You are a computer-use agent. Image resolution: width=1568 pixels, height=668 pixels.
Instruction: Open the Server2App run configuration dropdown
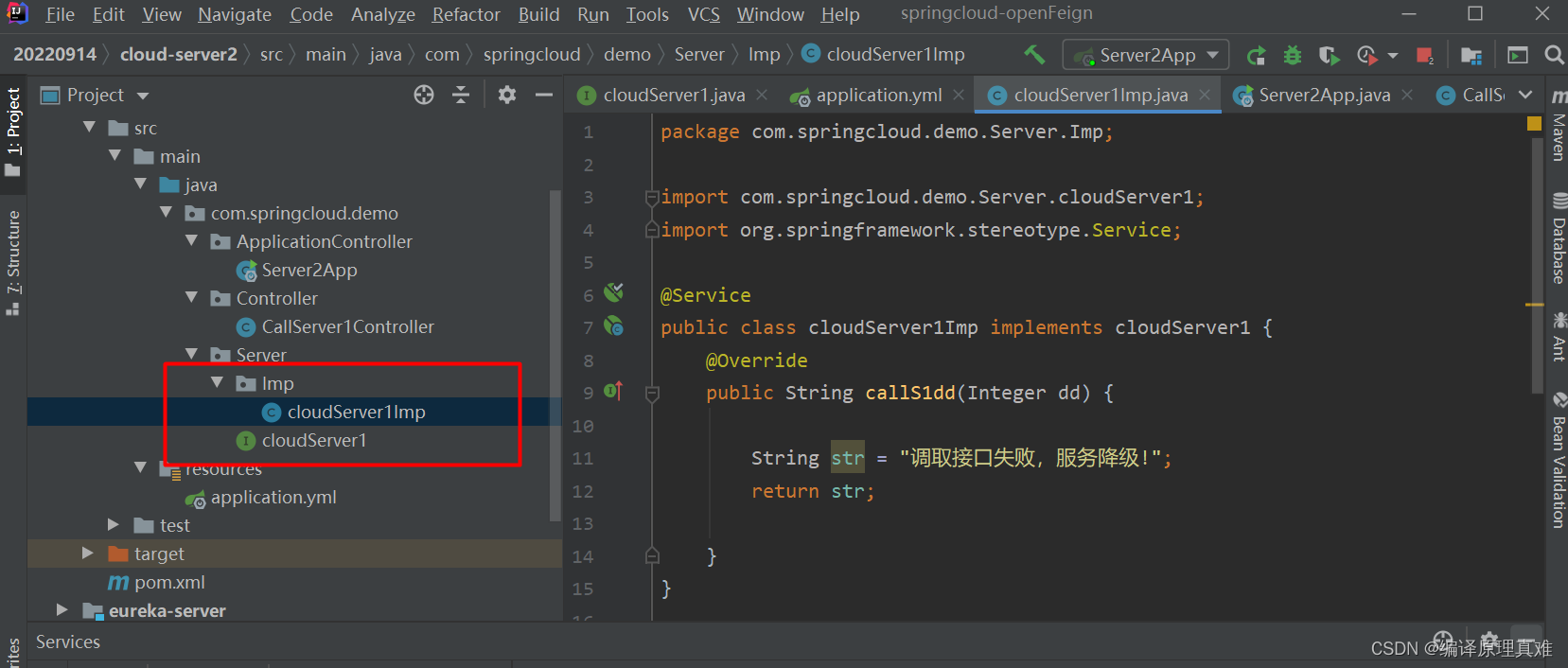click(1146, 55)
